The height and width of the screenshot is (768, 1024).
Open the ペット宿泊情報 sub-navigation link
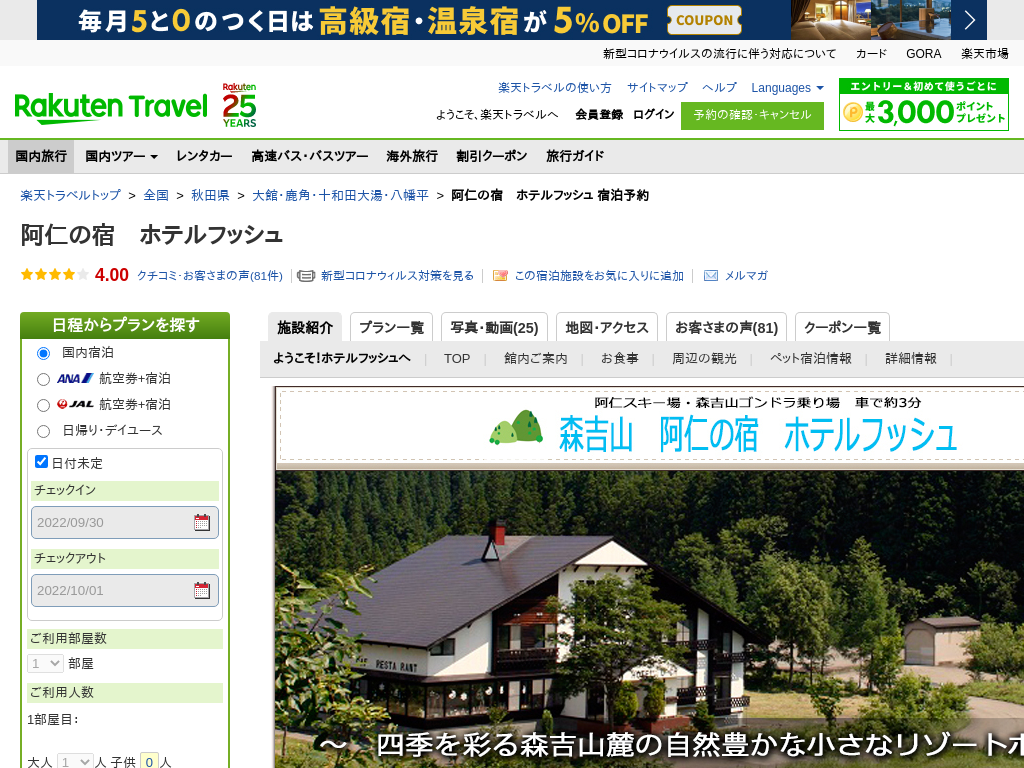[x=810, y=359]
